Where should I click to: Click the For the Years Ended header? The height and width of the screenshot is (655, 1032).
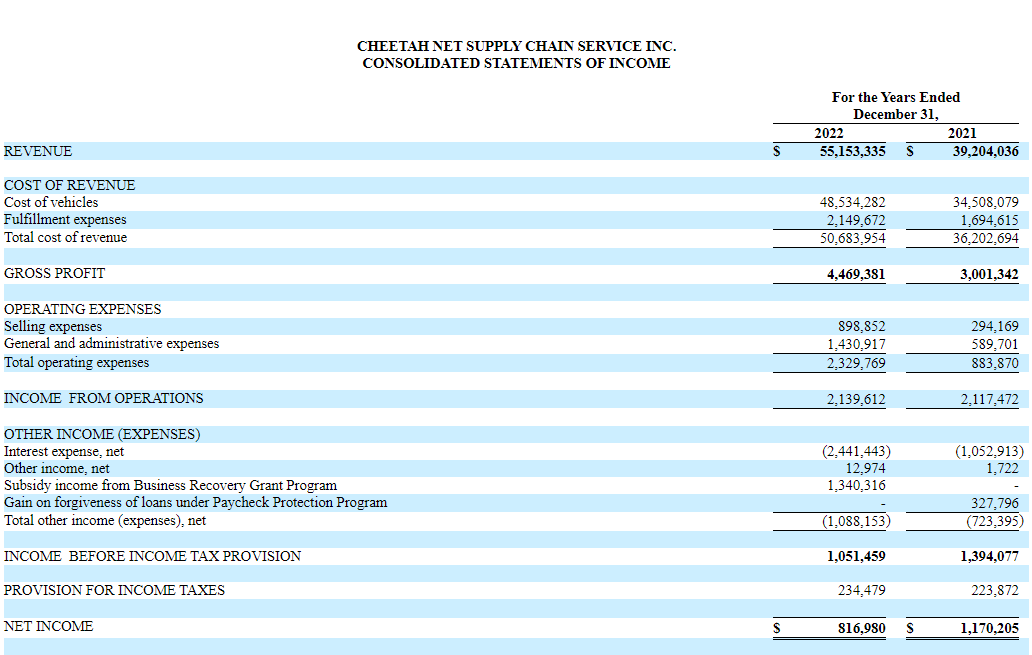click(x=896, y=97)
